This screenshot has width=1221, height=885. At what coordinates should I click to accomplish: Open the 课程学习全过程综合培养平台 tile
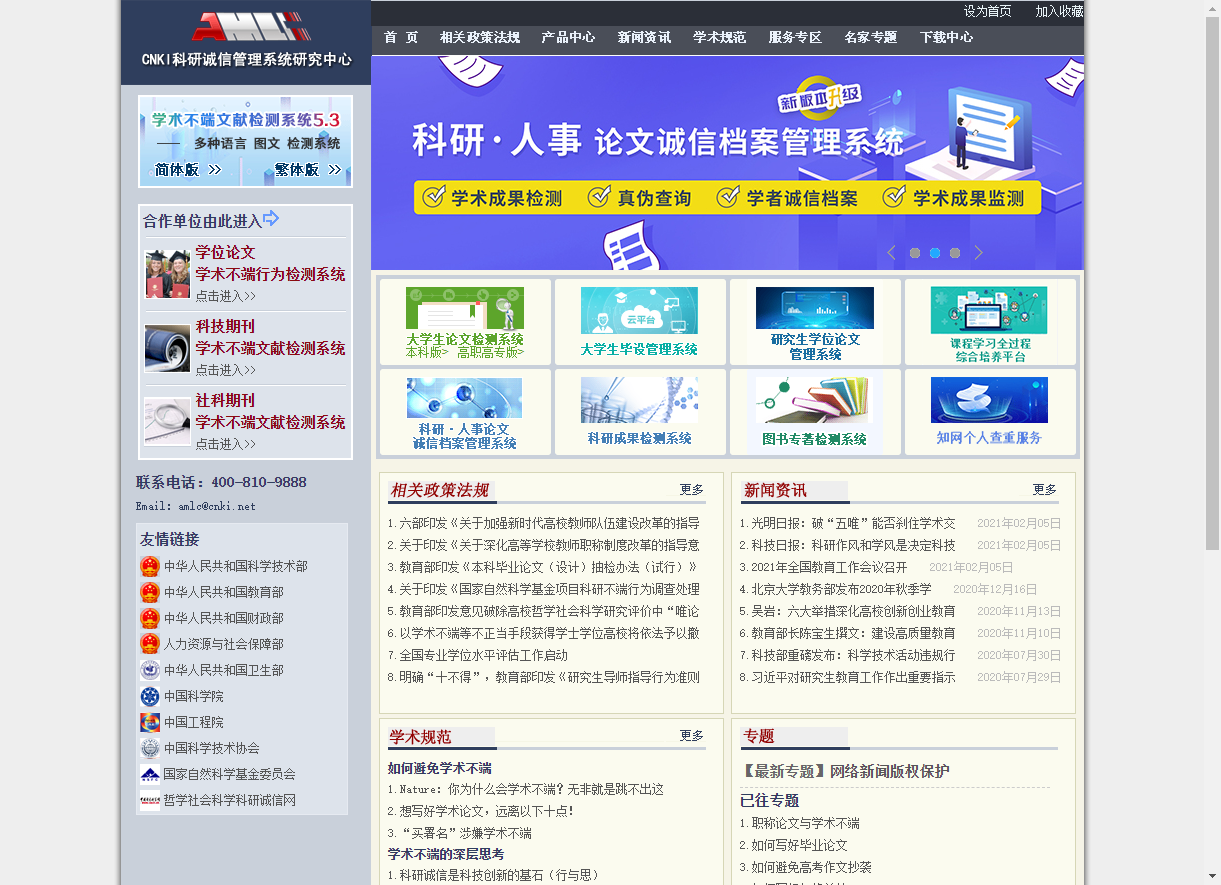coord(991,322)
